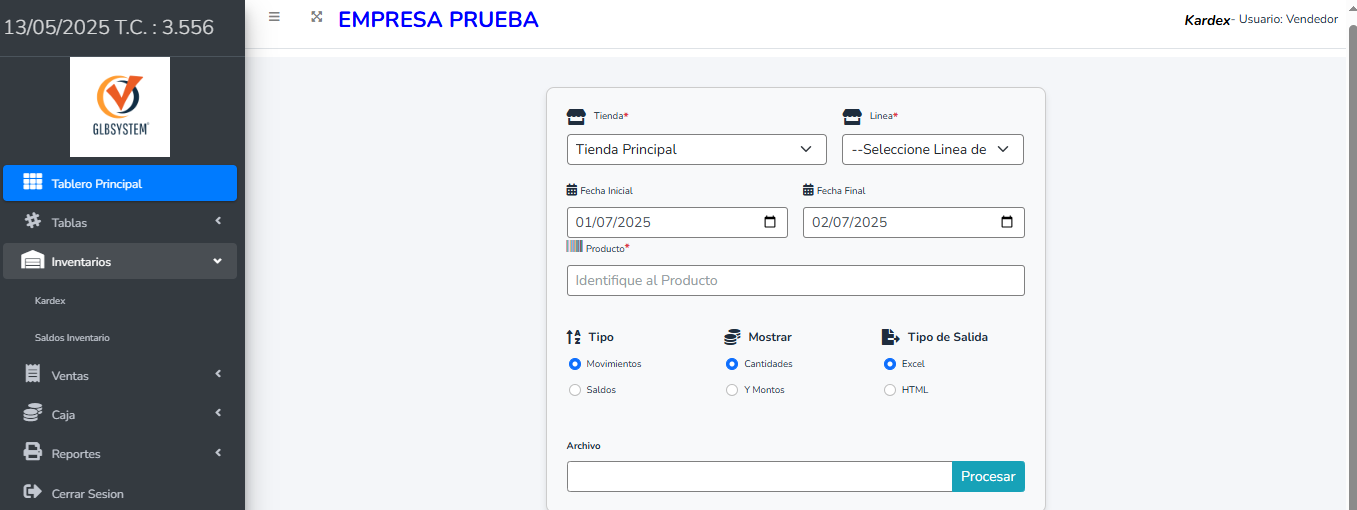The image size is (1357, 510).
Task: Select the Movimientos radio option
Action: [575, 364]
